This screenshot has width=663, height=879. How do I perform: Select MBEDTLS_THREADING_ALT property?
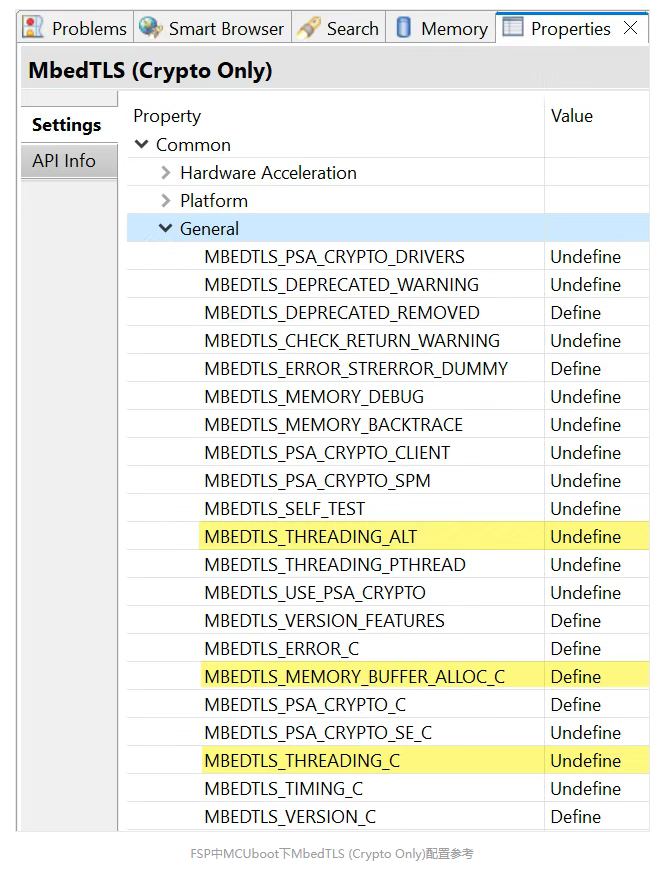(310, 536)
